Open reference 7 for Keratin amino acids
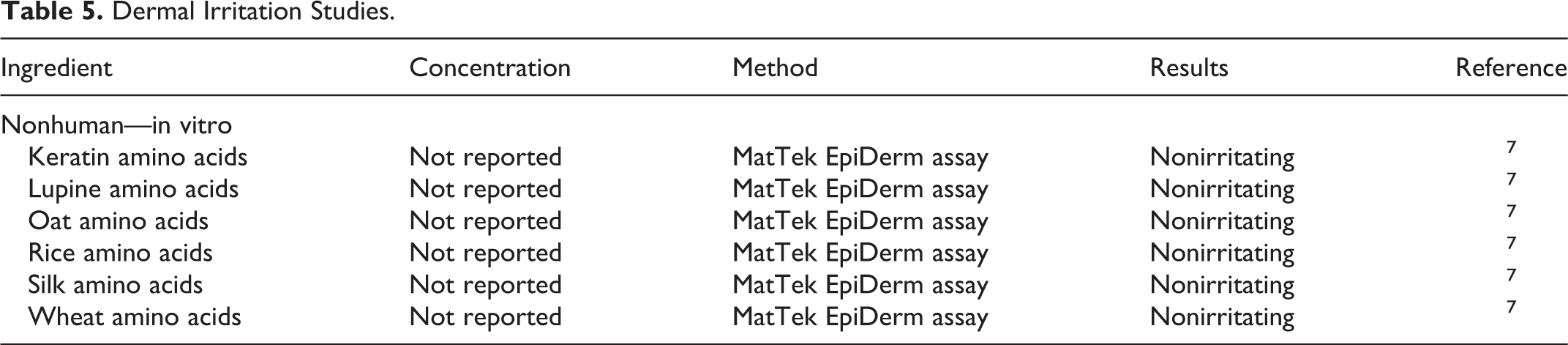This screenshot has width=1568, height=345. (x=1511, y=148)
